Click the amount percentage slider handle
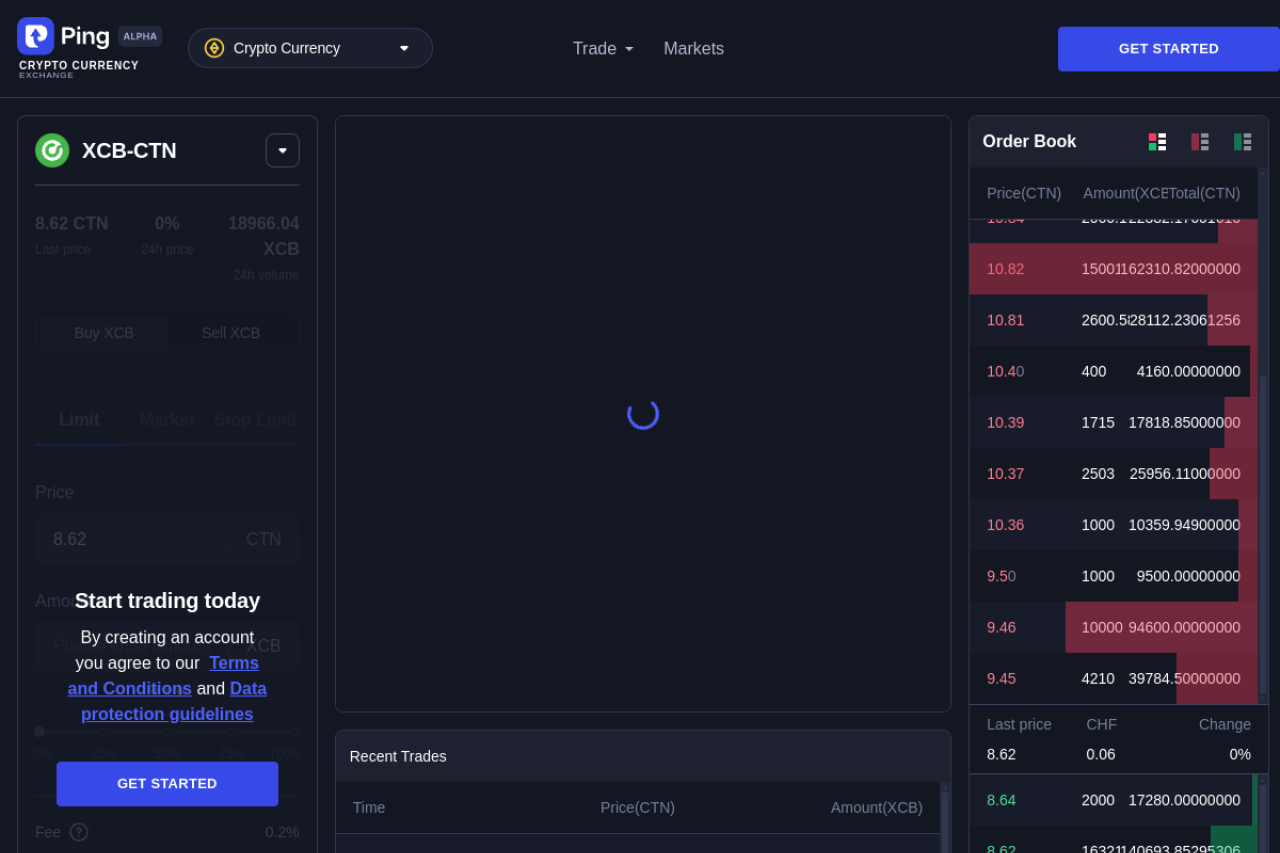This screenshot has height=853, width=1280. coord(40,732)
